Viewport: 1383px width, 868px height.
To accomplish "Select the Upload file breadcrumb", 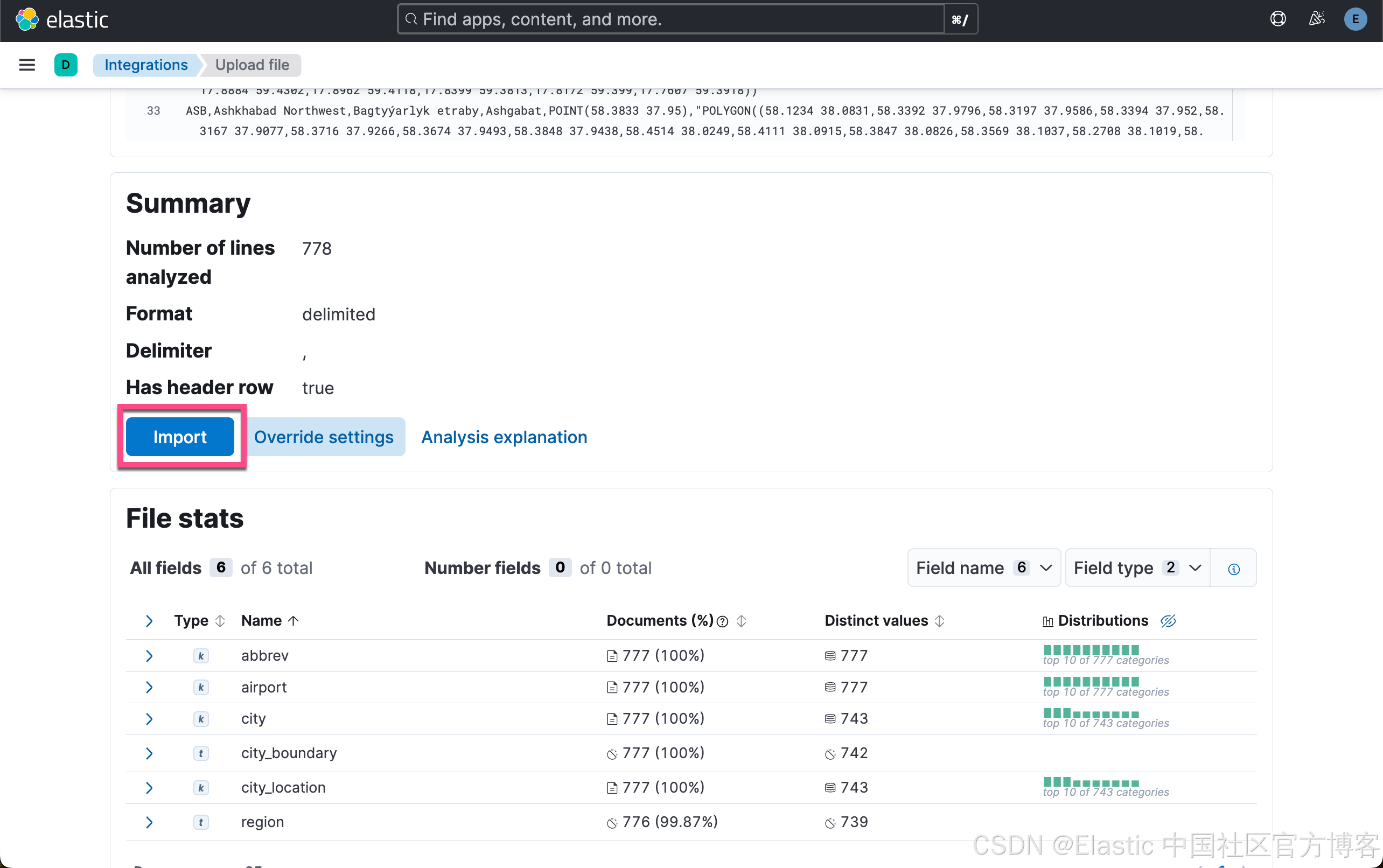I will click(252, 64).
